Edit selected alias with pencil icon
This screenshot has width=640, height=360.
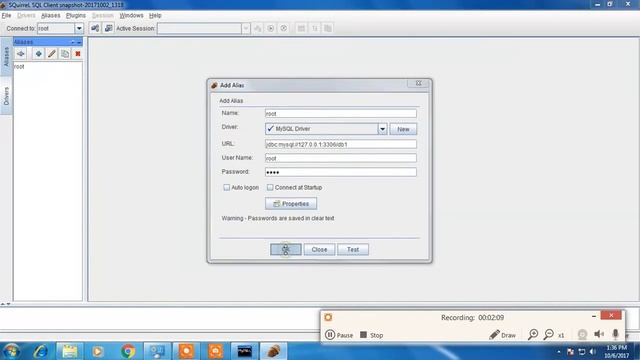pyautogui.click(x=51, y=54)
